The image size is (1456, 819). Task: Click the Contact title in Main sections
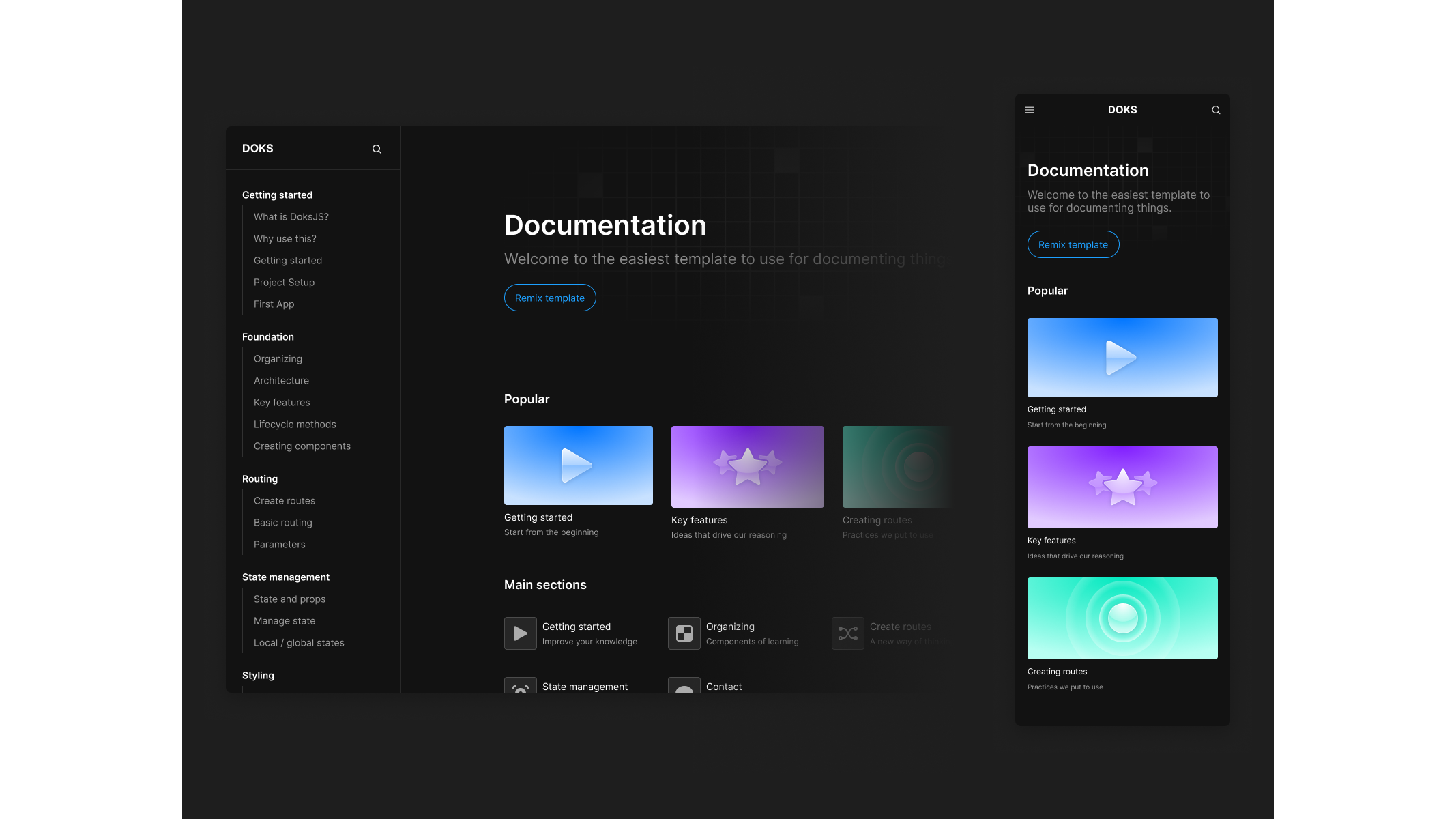(724, 687)
